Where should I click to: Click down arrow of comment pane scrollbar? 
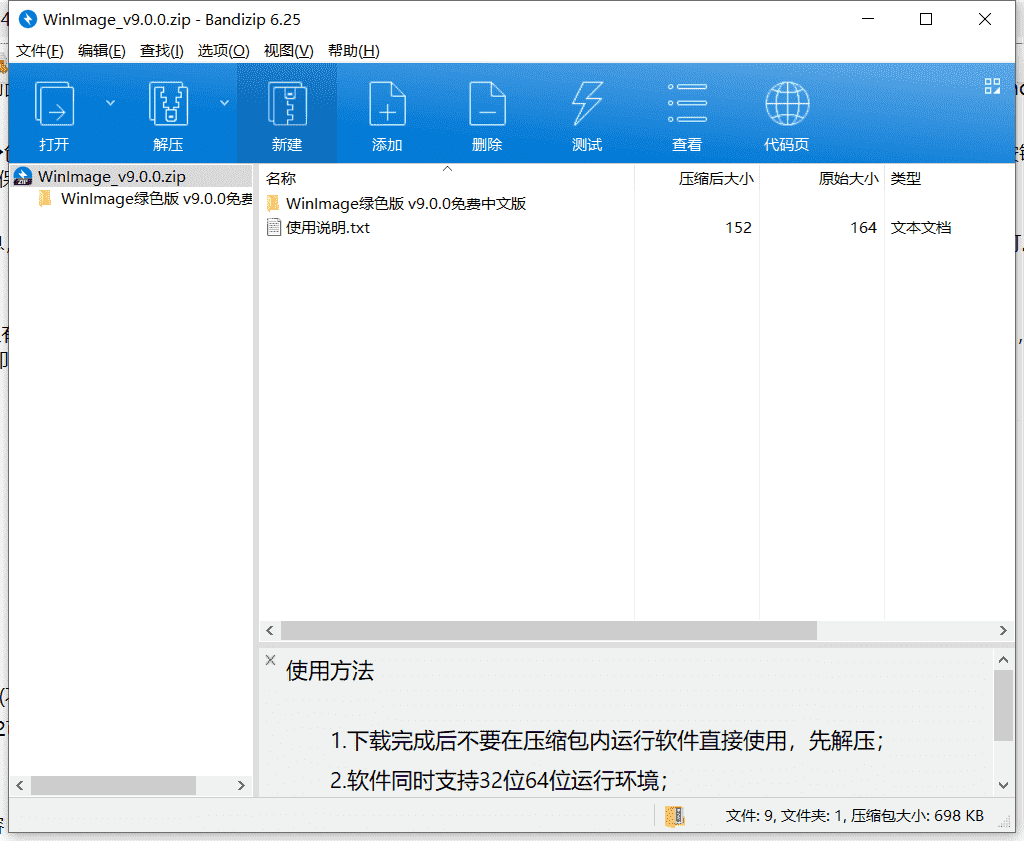(1003, 785)
